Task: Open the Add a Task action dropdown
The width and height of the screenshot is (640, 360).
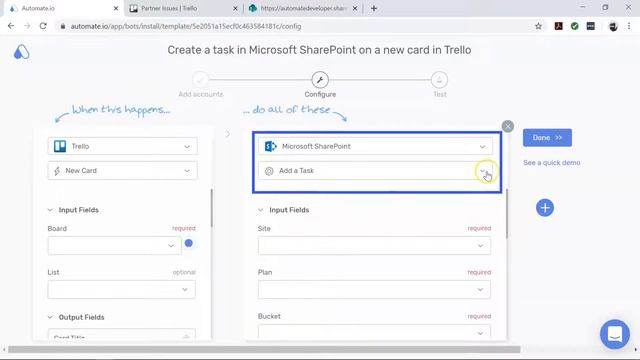Action: click(375, 171)
